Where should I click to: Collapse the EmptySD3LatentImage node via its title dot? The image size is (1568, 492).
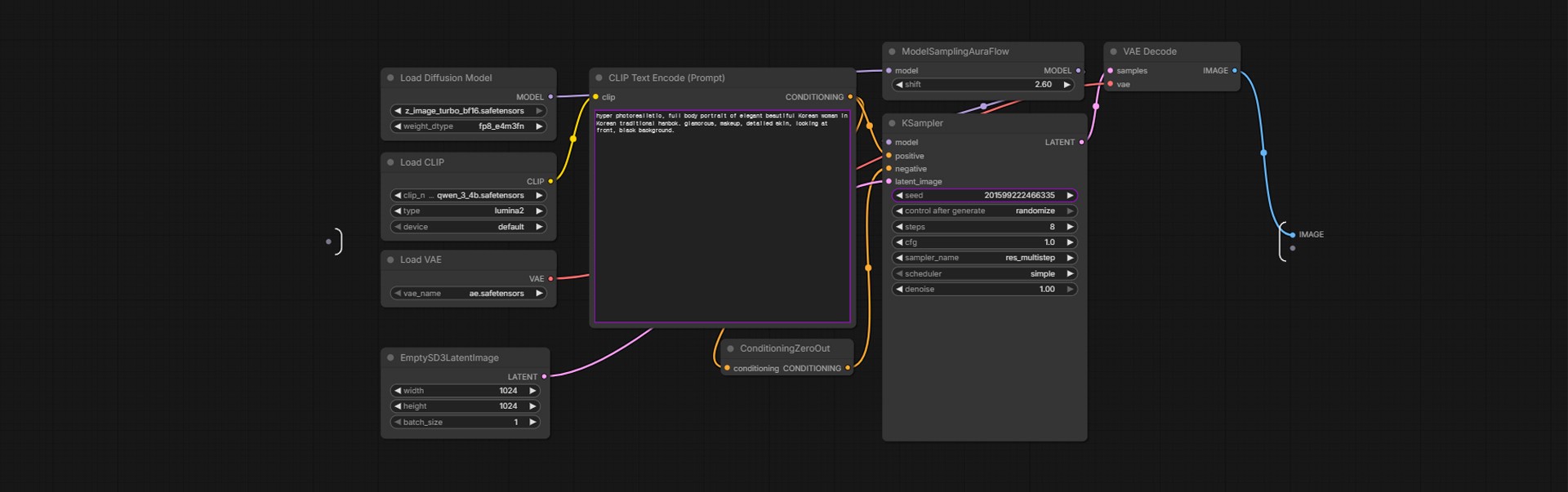tap(390, 357)
